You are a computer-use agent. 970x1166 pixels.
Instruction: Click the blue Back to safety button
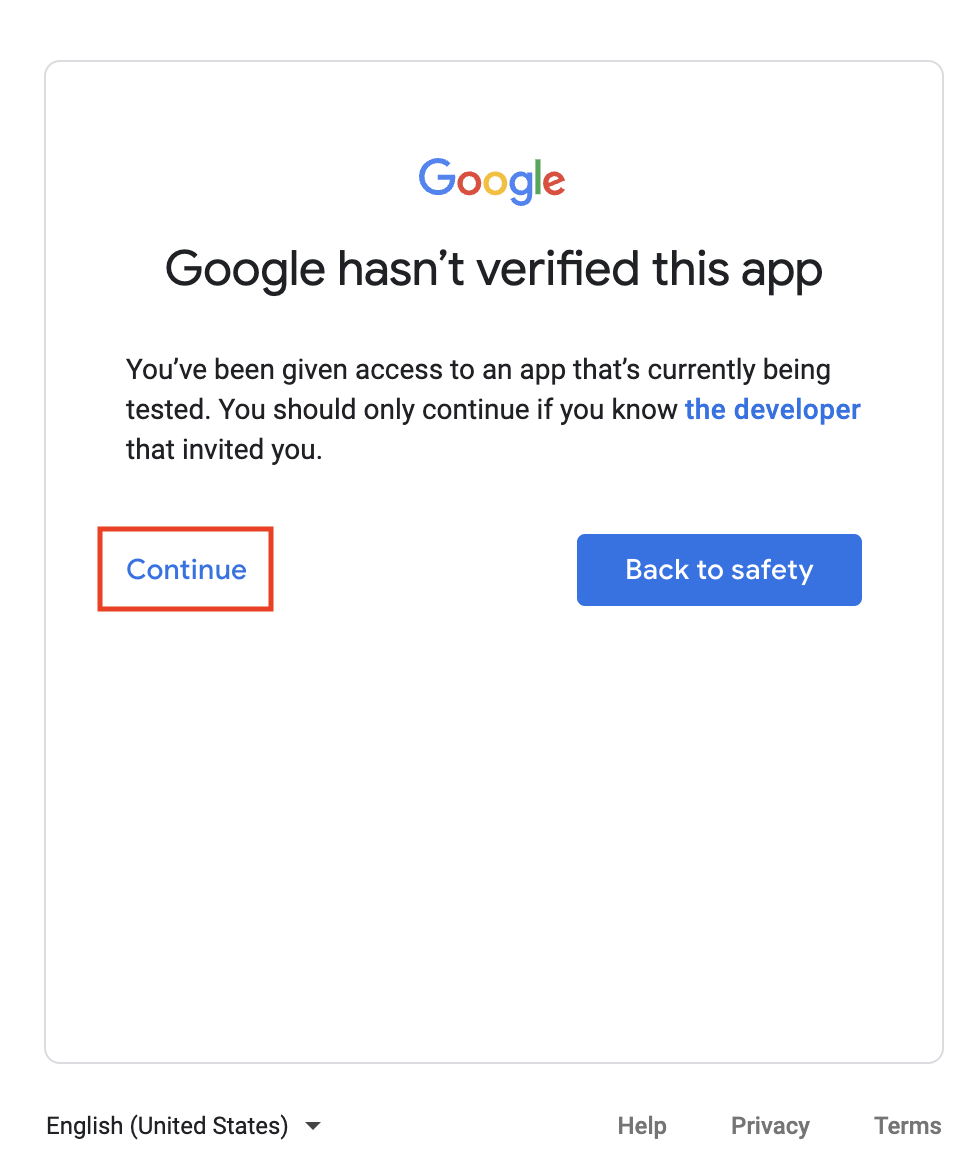pos(718,569)
